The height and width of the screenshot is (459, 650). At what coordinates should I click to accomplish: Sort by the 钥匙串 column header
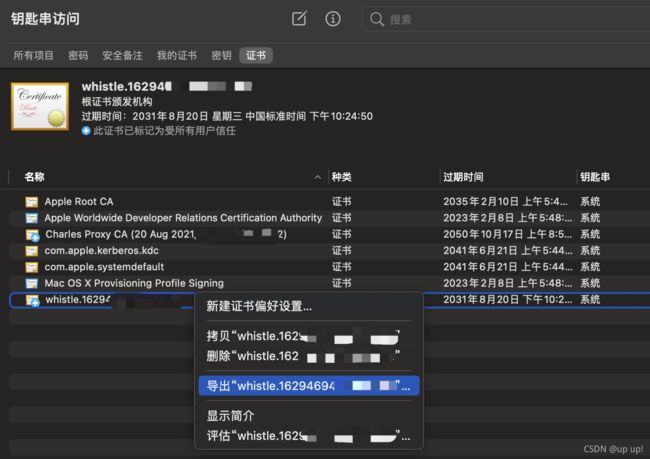point(595,177)
